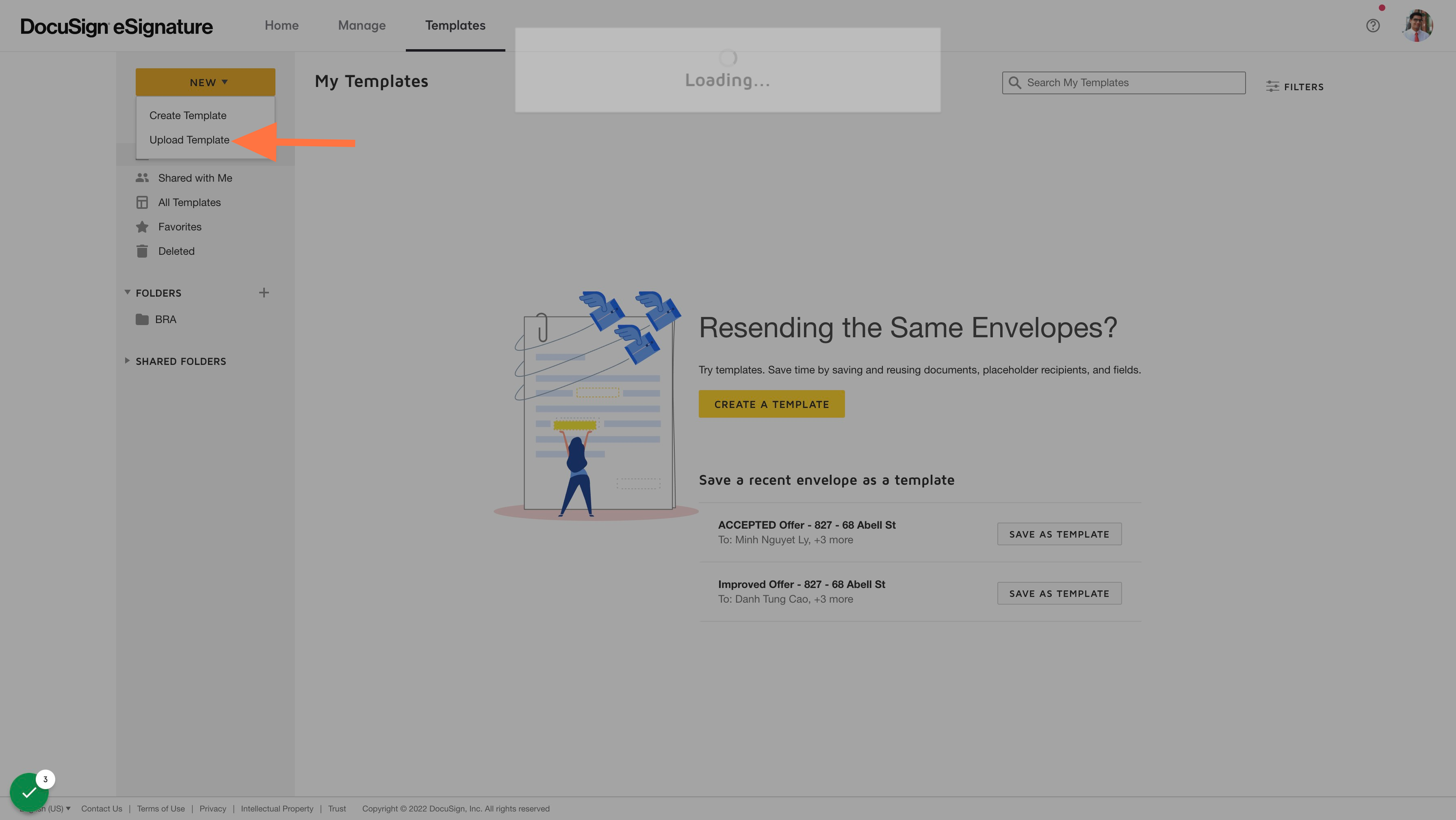Open the English (US) language dropdown
The height and width of the screenshot is (820, 1456).
pos(45,808)
